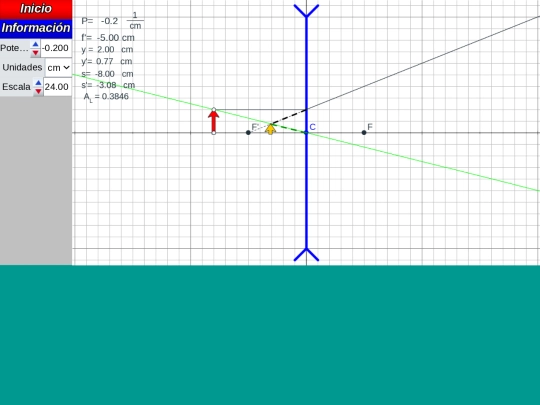Click the f'= -5.00 cm readout
This screenshot has width=540, height=405.
(108, 38)
